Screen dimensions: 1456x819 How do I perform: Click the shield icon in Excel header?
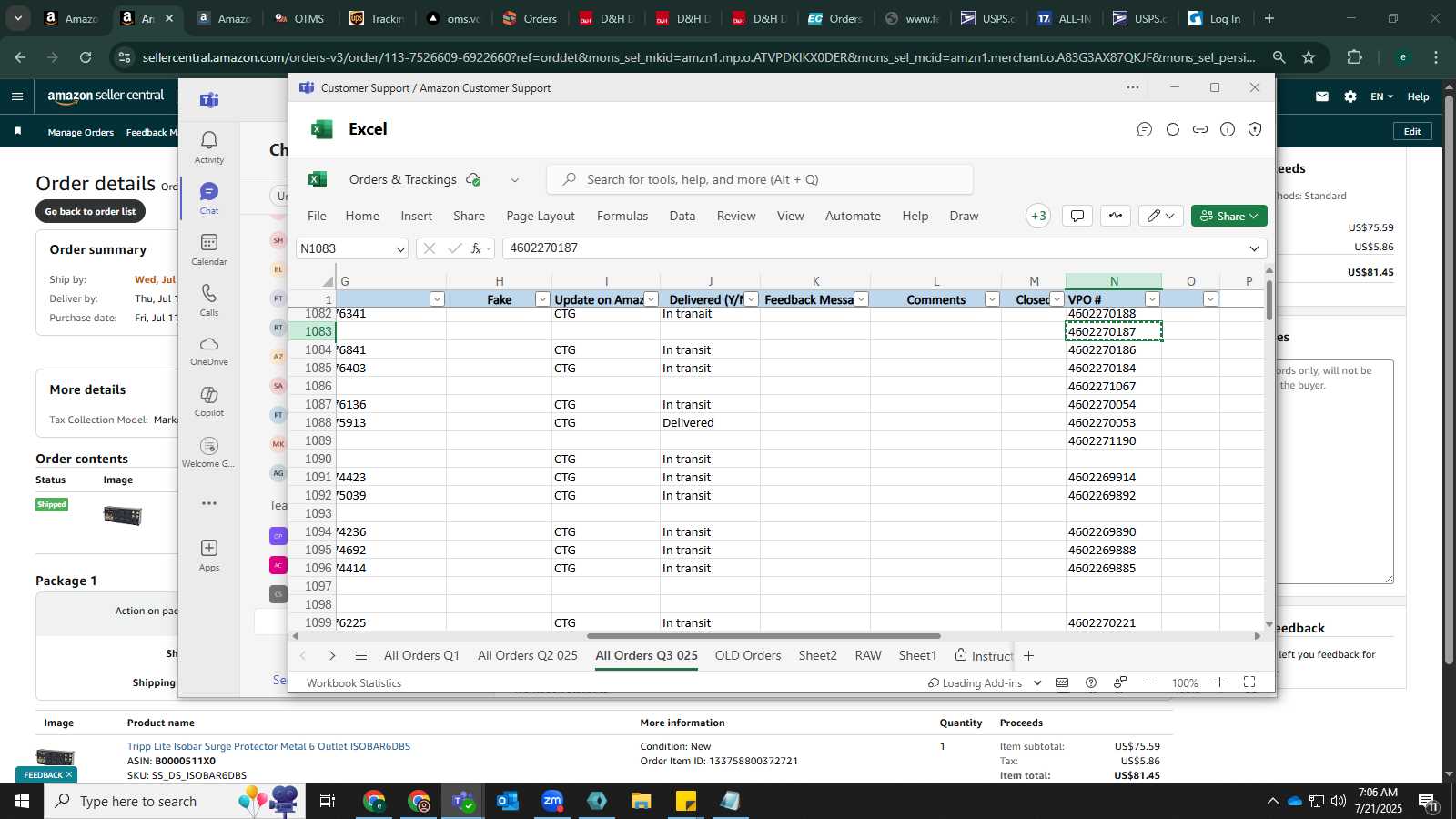1254,129
